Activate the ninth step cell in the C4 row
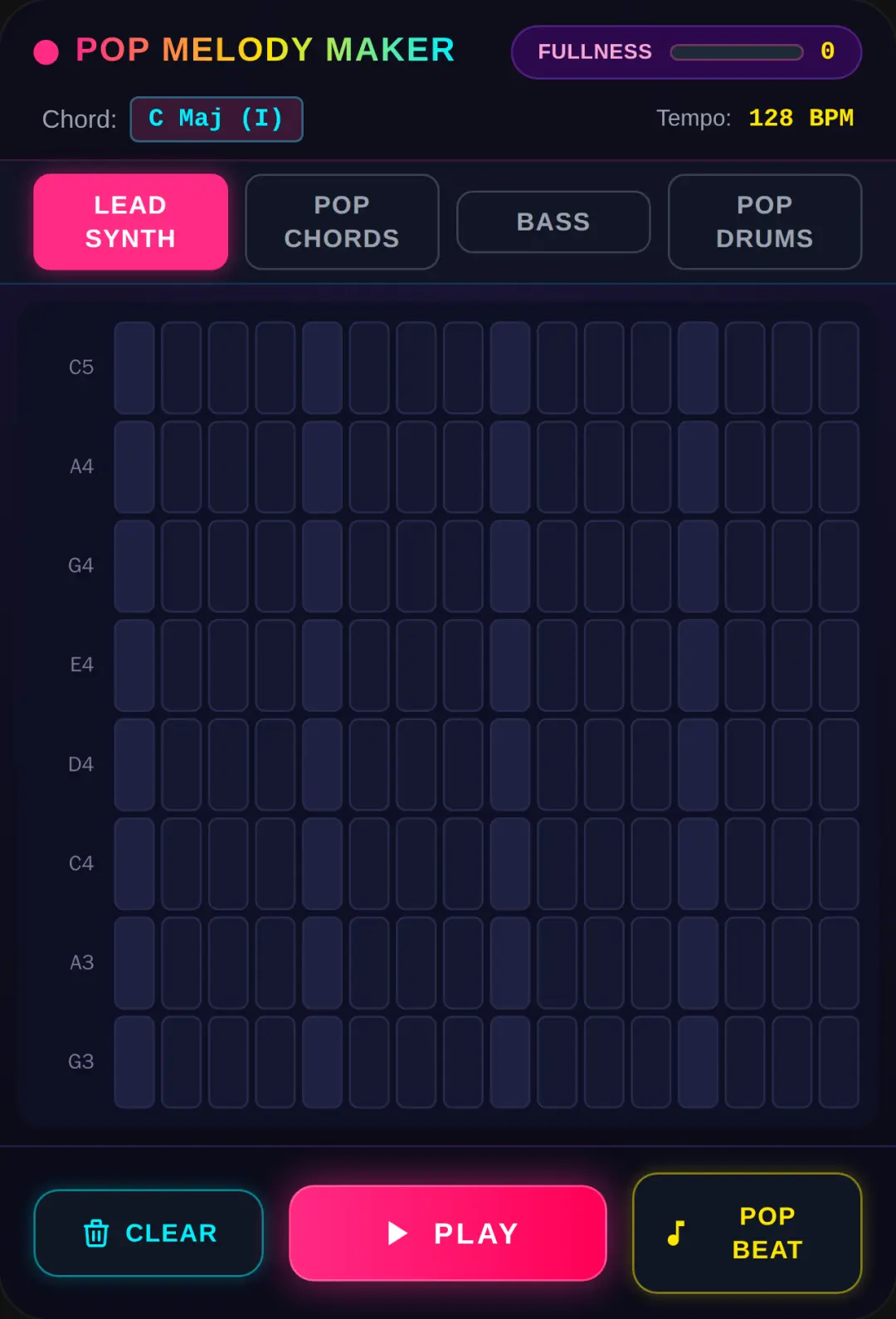 pos(510,864)
